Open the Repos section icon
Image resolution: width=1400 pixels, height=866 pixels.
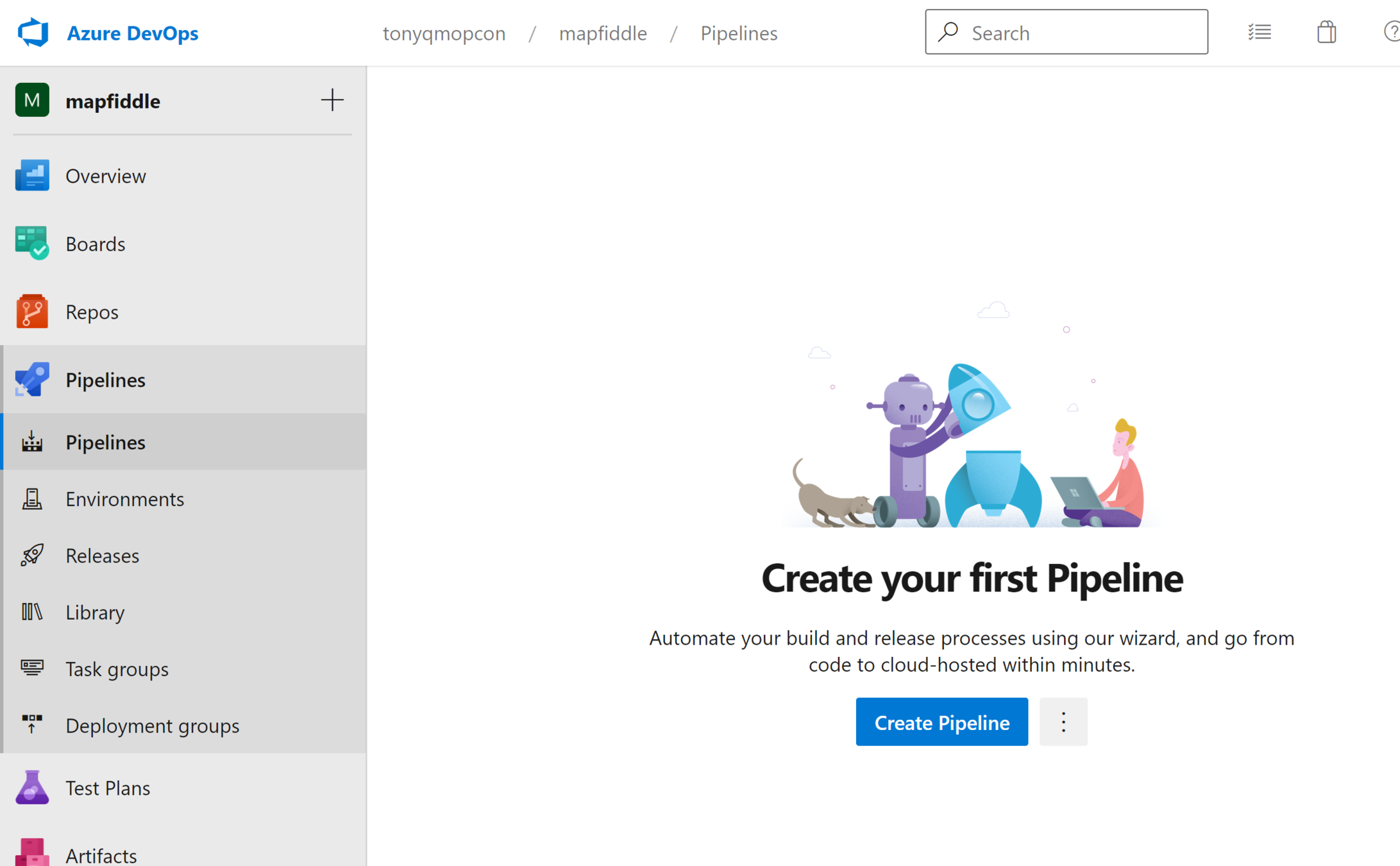(31, 312)
